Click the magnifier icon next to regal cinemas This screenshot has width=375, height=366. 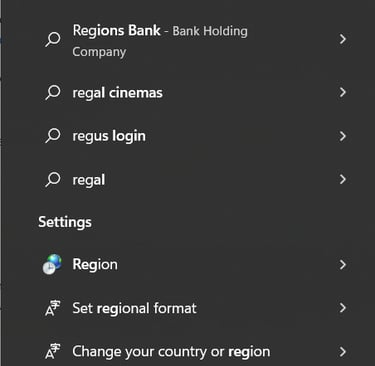coord(53,92)
